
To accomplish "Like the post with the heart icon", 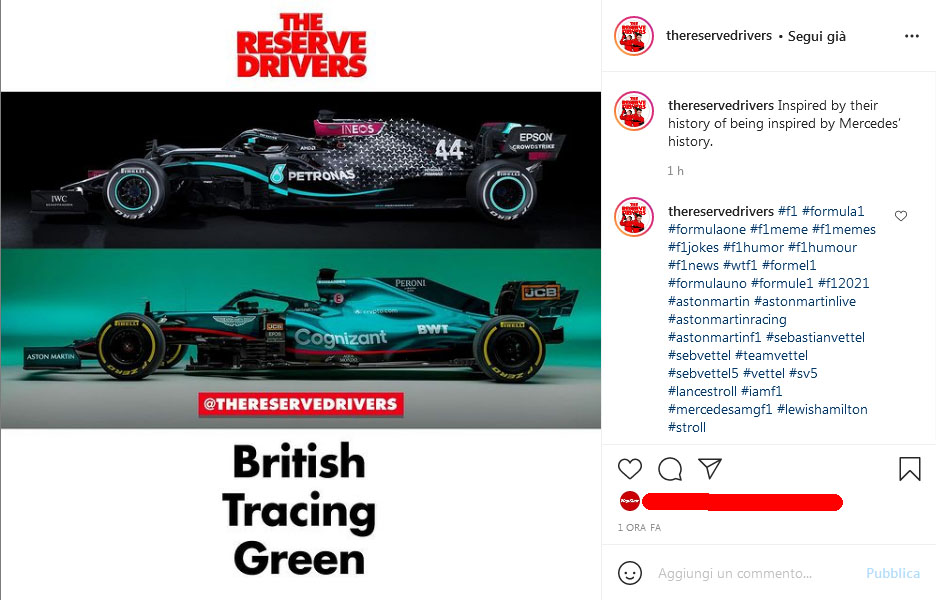I will (630, 469).
